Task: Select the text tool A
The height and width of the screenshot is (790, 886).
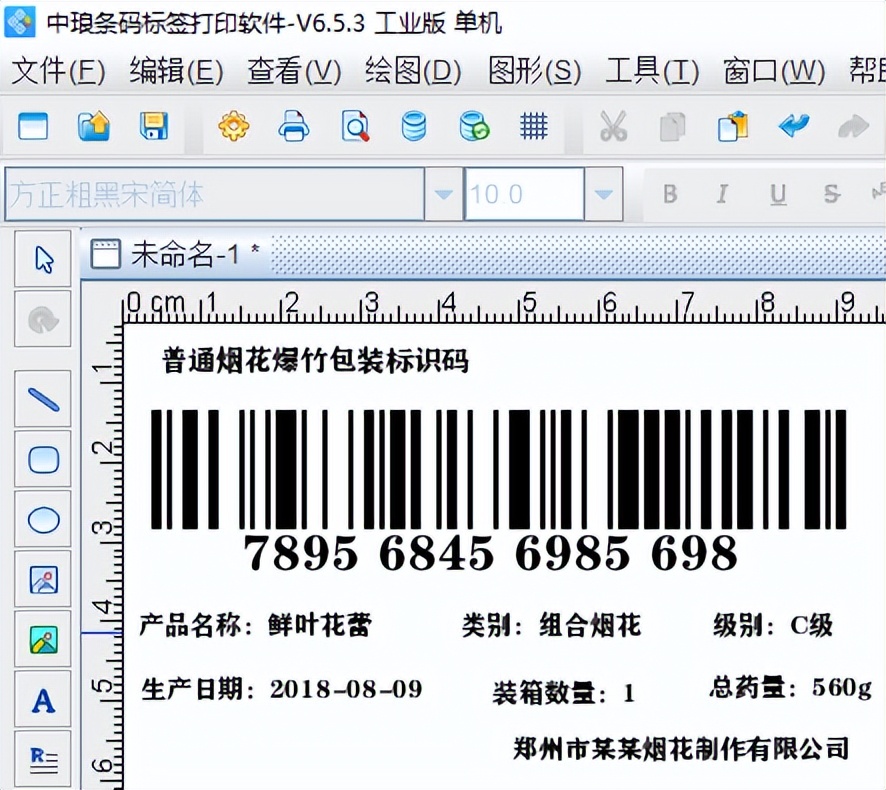Action: (x=43, y=700)
